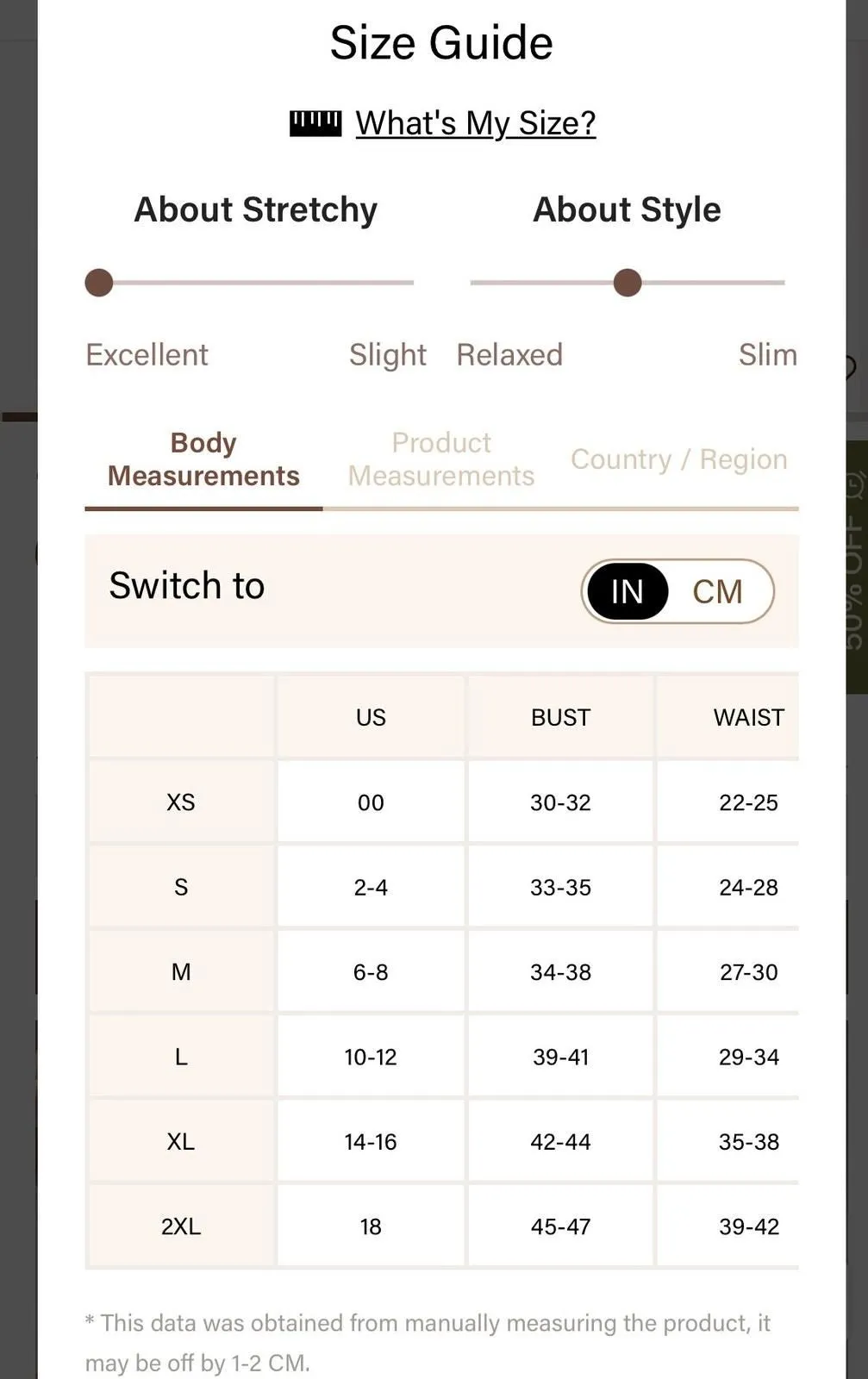The width and height of the screenshot is (868, 1379).
Task: Open the Product Measurements tab
Action: 441,459
